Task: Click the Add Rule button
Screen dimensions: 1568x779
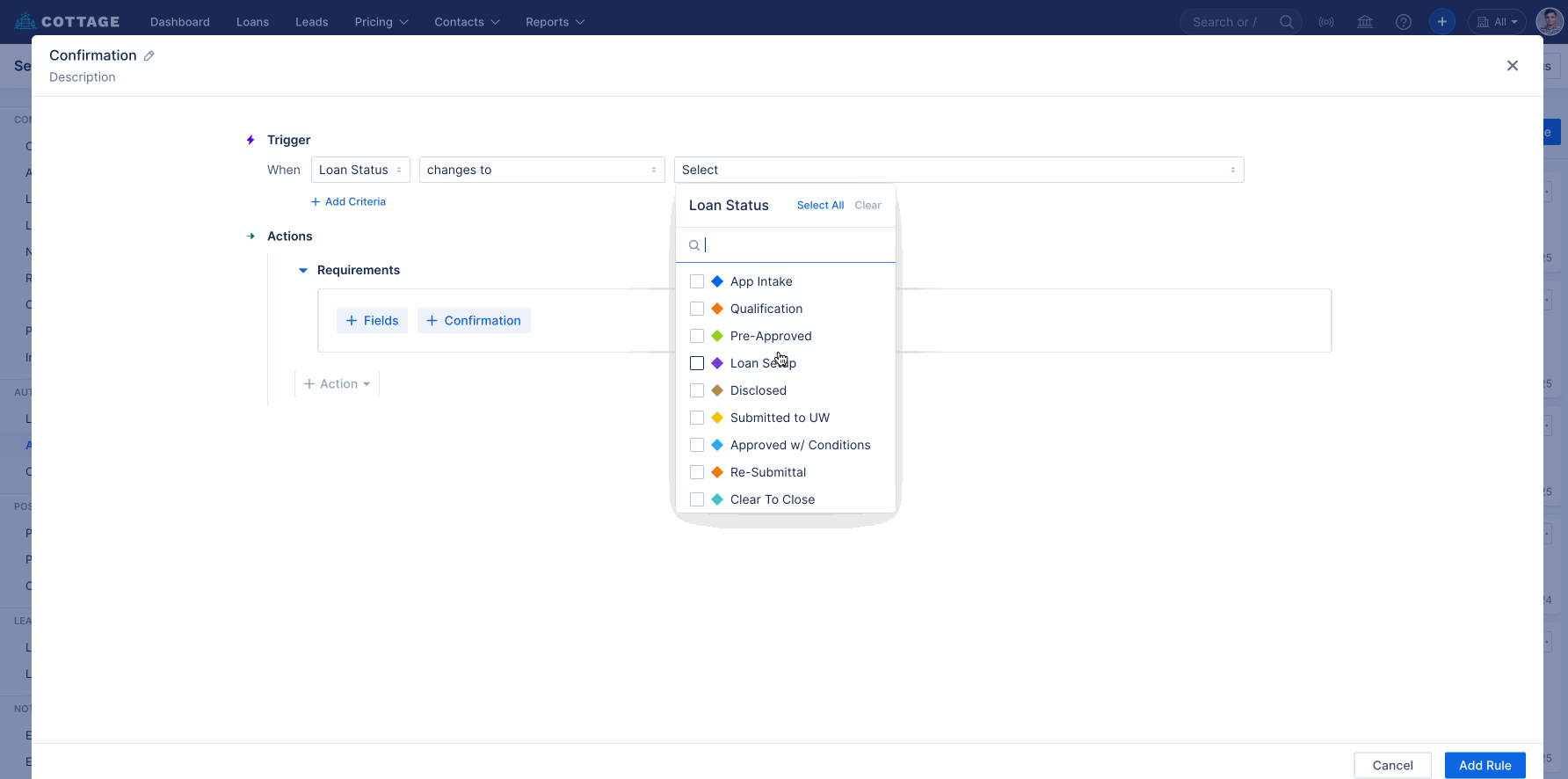Action: tap(1485, 765)
